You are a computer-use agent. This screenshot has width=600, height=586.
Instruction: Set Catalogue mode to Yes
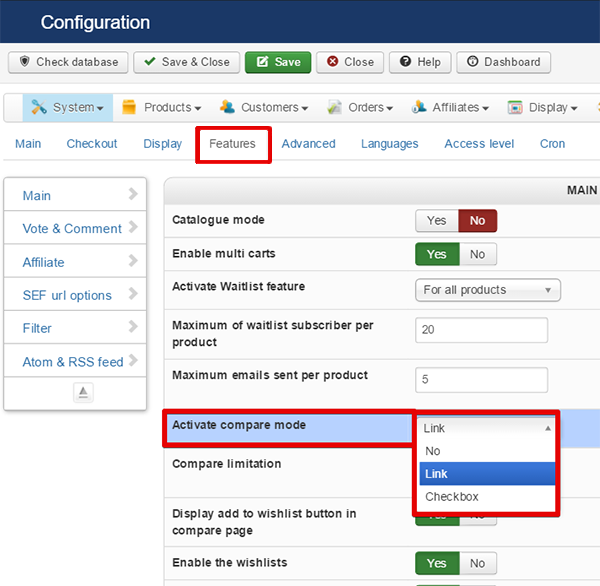(x=437, y=220)
